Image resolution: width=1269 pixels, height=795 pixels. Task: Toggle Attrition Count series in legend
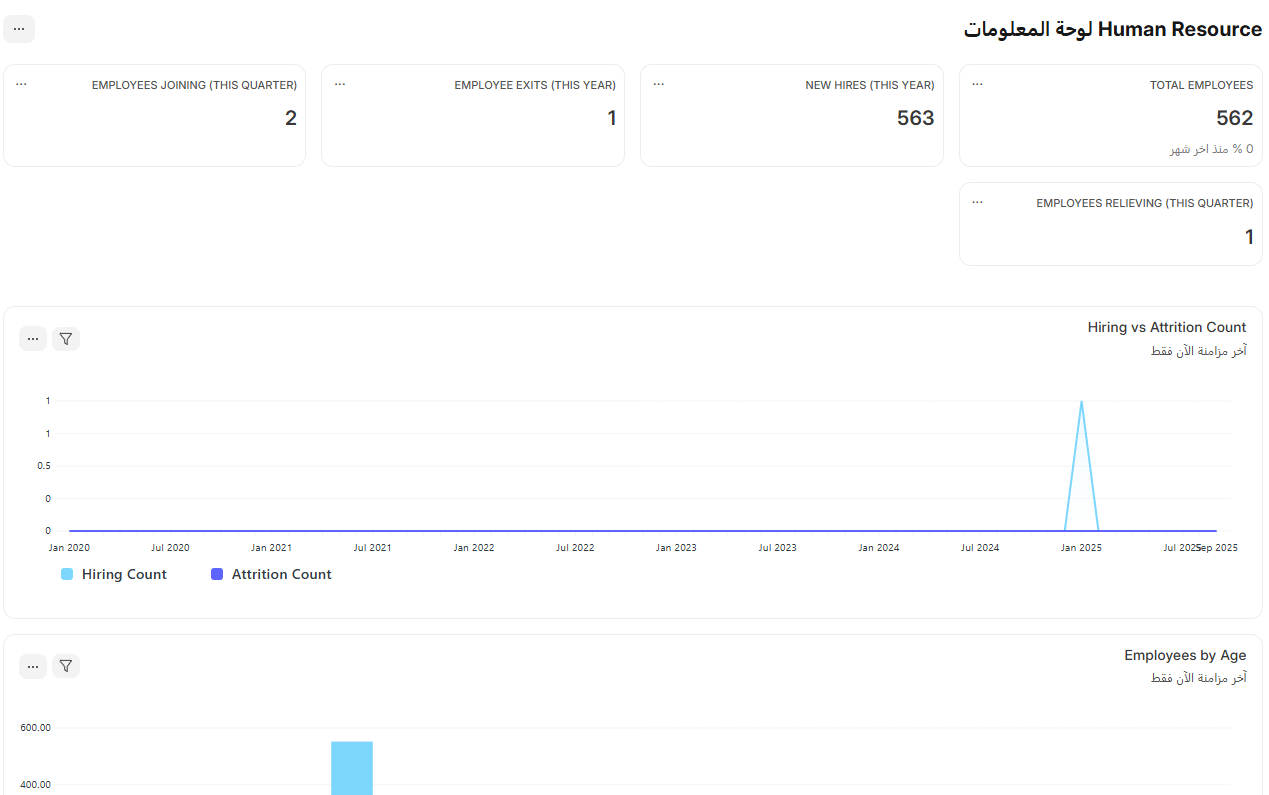point(281,574)
